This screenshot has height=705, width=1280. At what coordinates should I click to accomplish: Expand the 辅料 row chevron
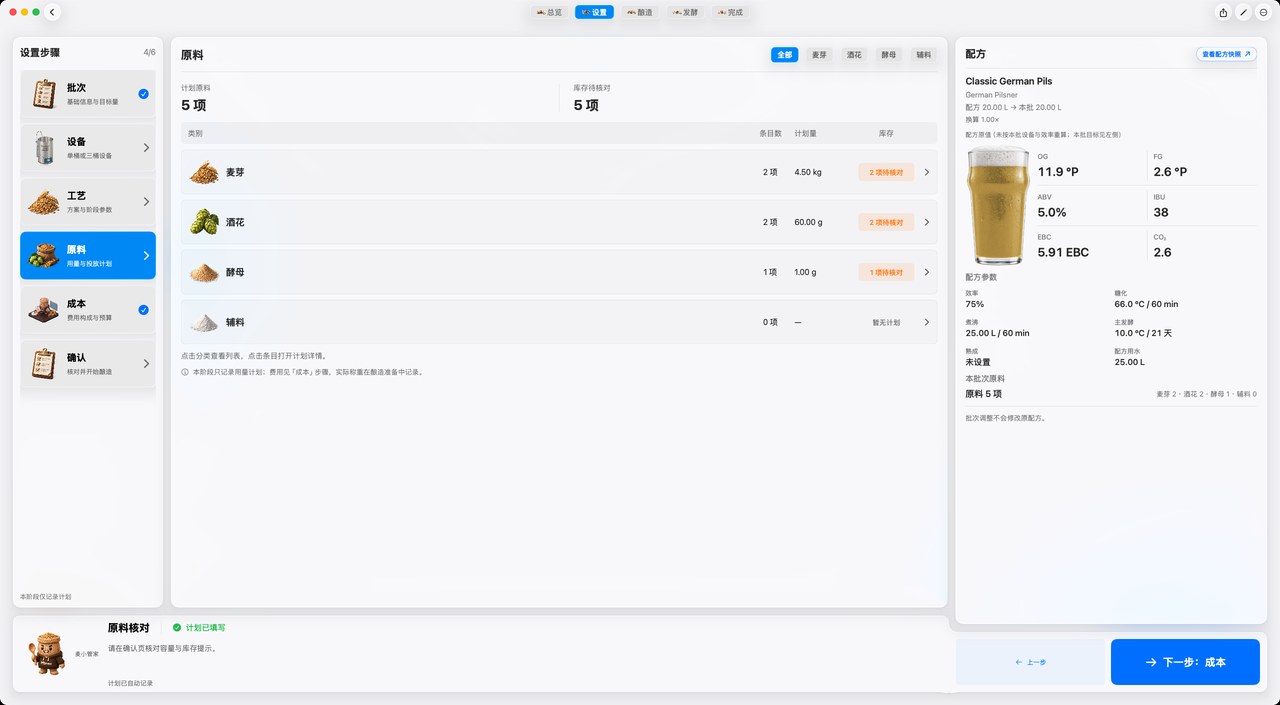(x=927, y=322)
